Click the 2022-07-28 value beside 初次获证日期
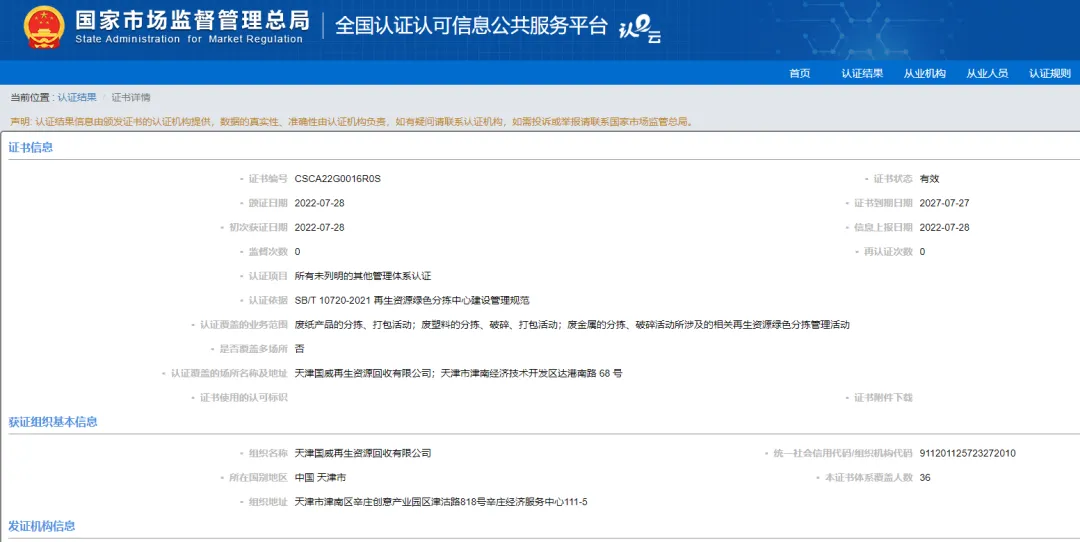This screenshot has width=1080, height=542. tap(319, 227)
